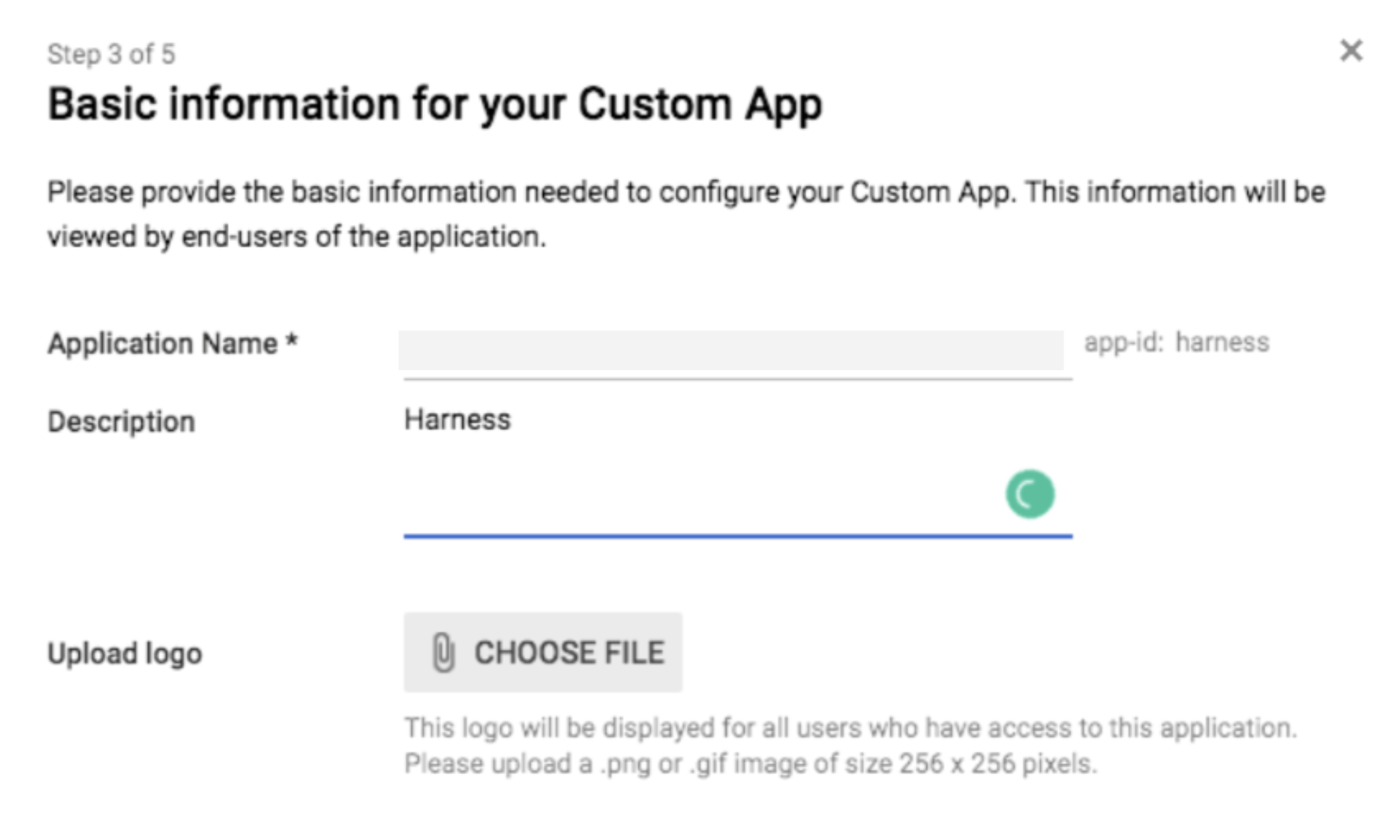Open the green Grammarly icon in Description
The image size is (1400, 840).
(x=1030, y=494)
